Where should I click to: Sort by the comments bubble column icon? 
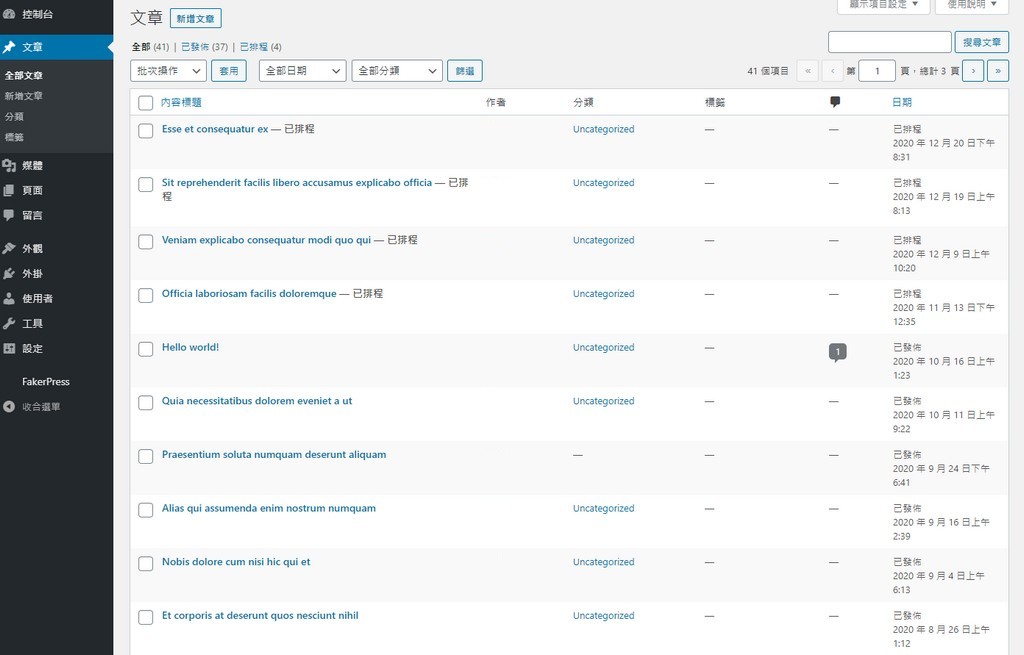835,102
